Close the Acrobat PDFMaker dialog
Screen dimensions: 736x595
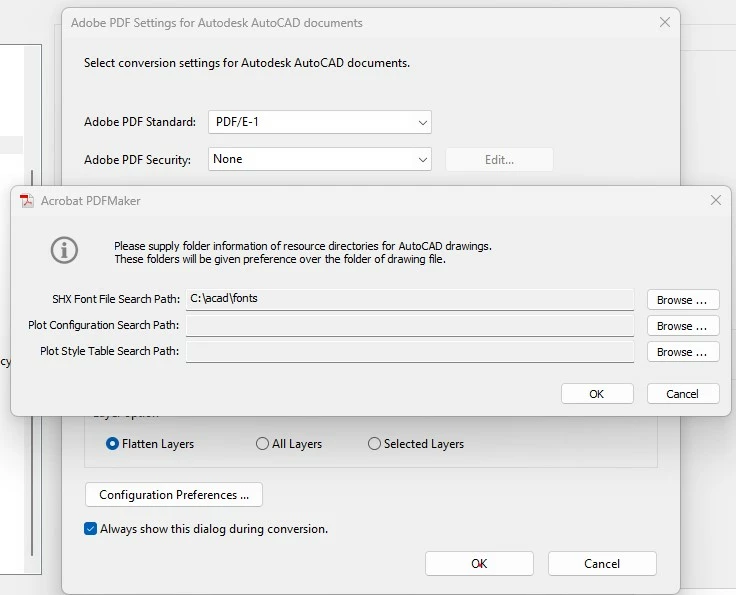[x=715, y=200]
